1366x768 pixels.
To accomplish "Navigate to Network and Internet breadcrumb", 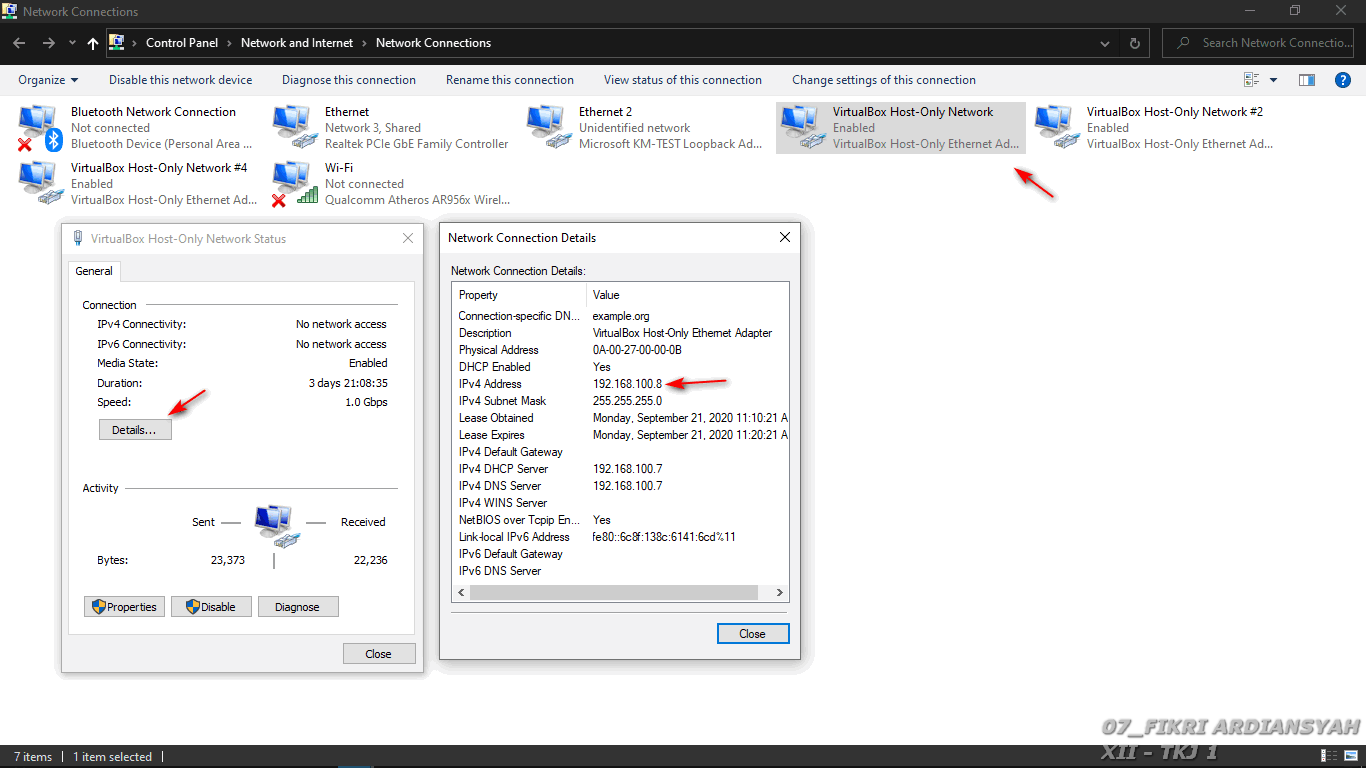I will tap(297, 43).
